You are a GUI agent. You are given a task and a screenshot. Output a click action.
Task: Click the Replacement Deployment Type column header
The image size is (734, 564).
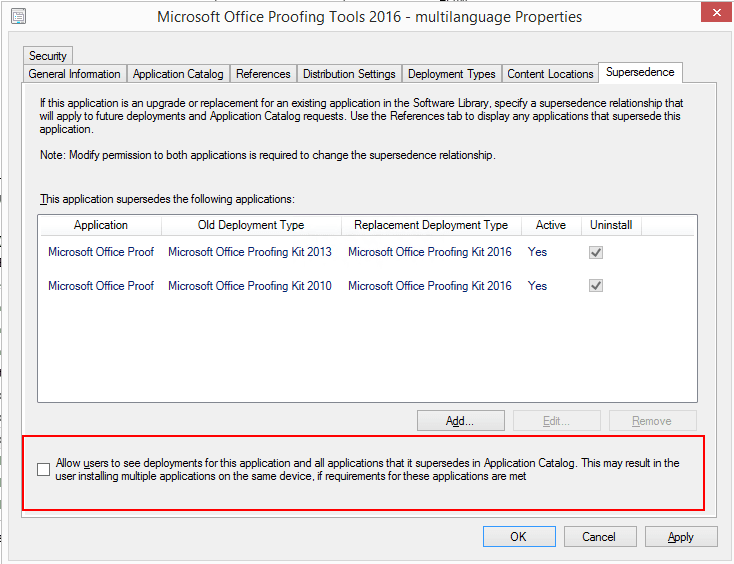pyautogui.click(x=431, y=225)
